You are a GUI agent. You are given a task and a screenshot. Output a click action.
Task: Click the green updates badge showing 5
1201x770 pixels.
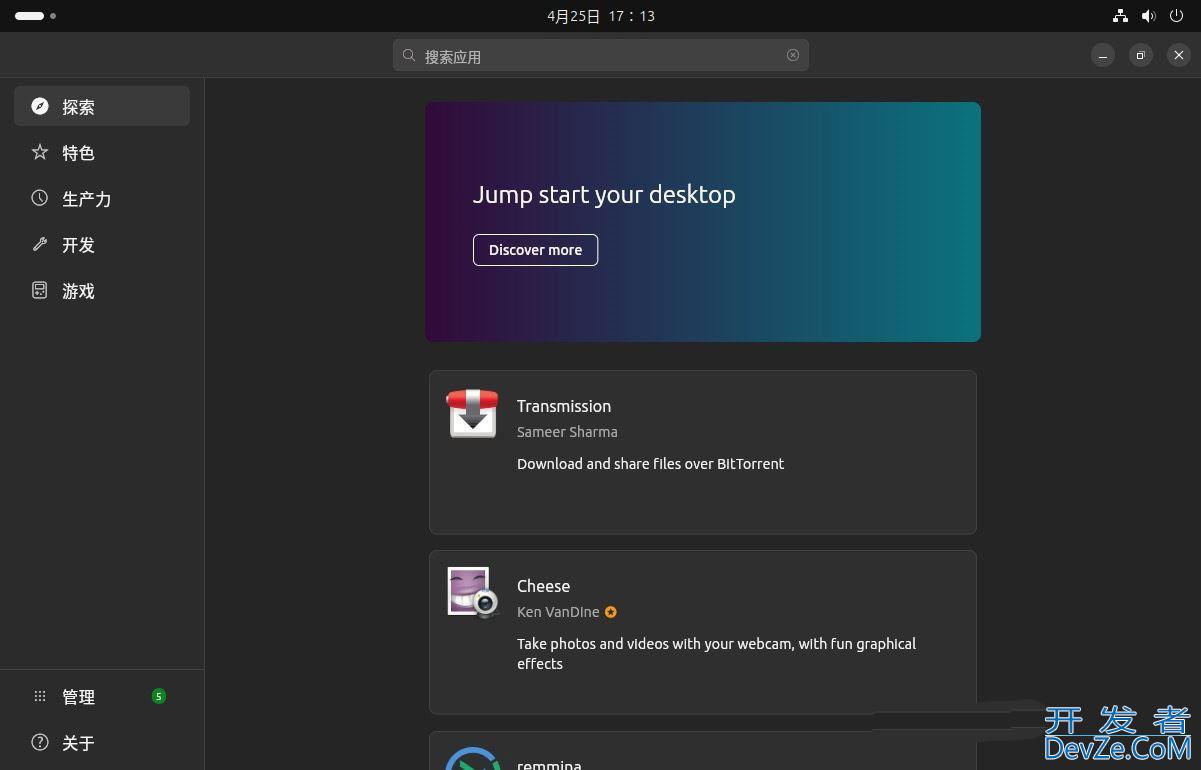click(x=158, y=696)
